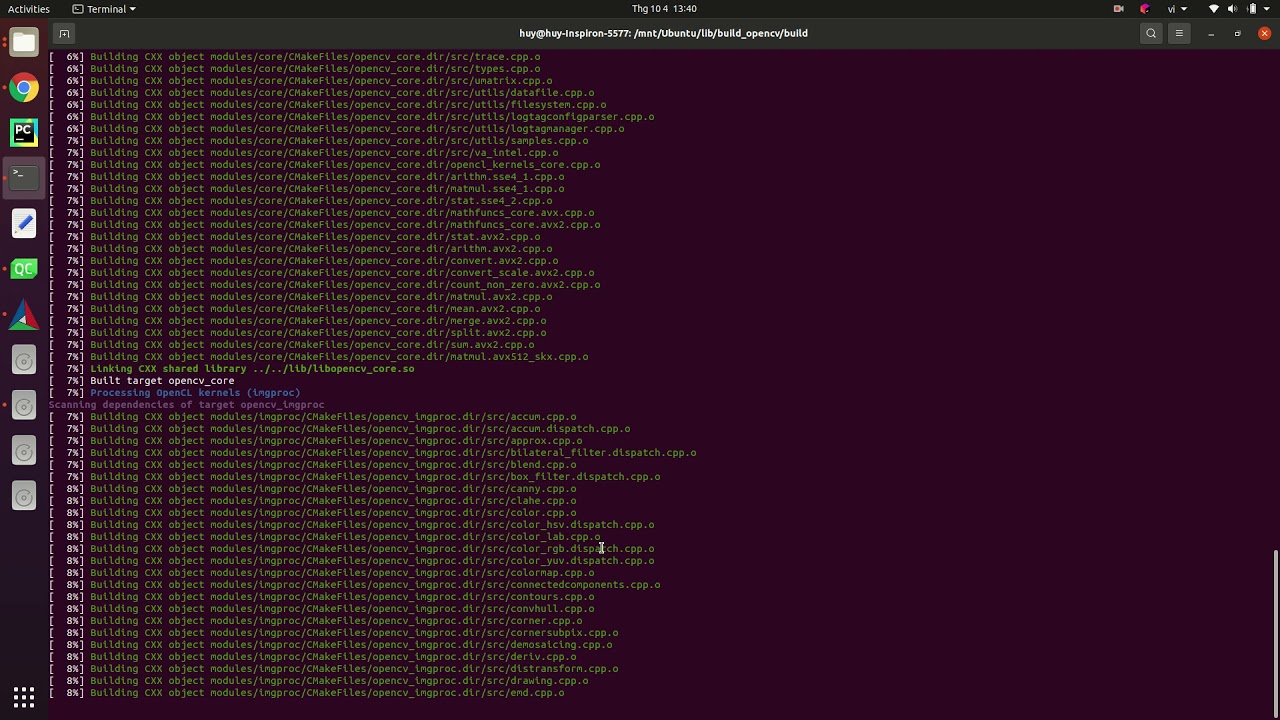Image resolution: width=1280 pixels, height=720 pixels.
Task: Click the screen recording indicator in the top bar
Action: click(x=1118, y=9)
